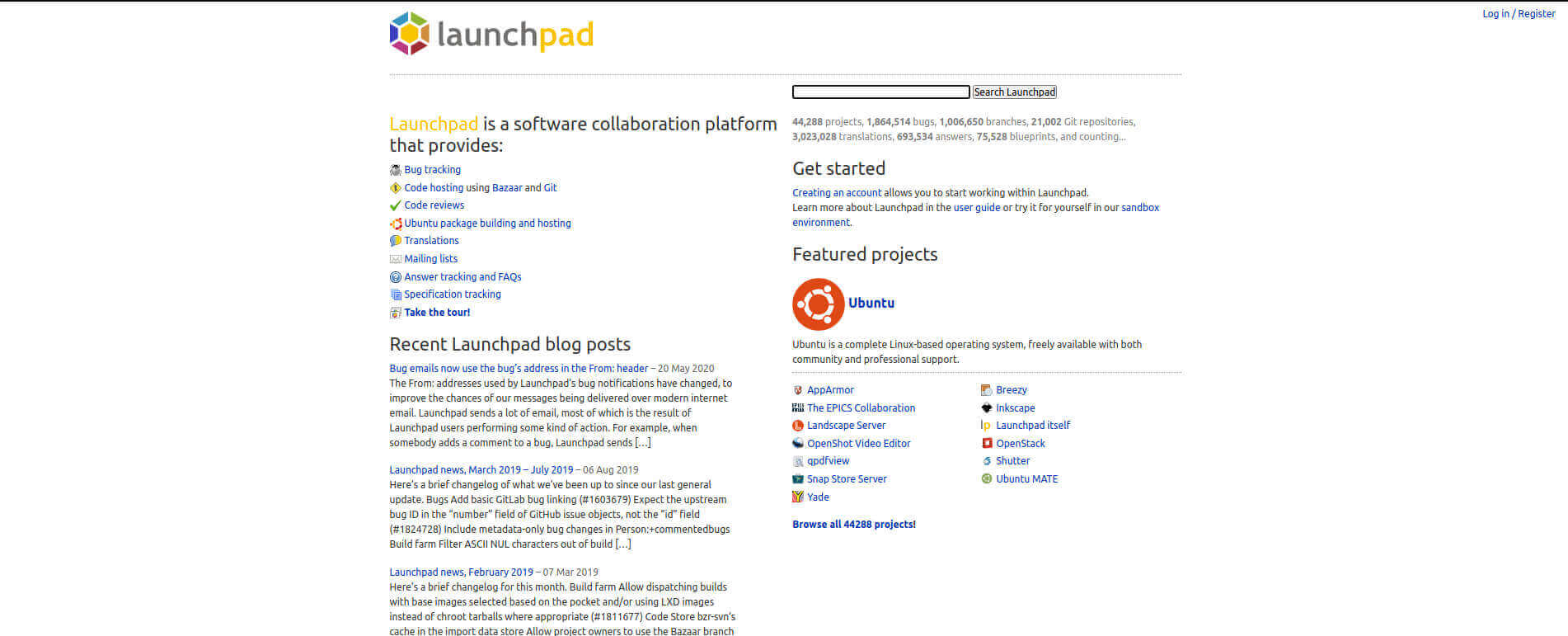Click the Translations globe icon
Viewport: 1568px width, 636px height.
point(396,241)
